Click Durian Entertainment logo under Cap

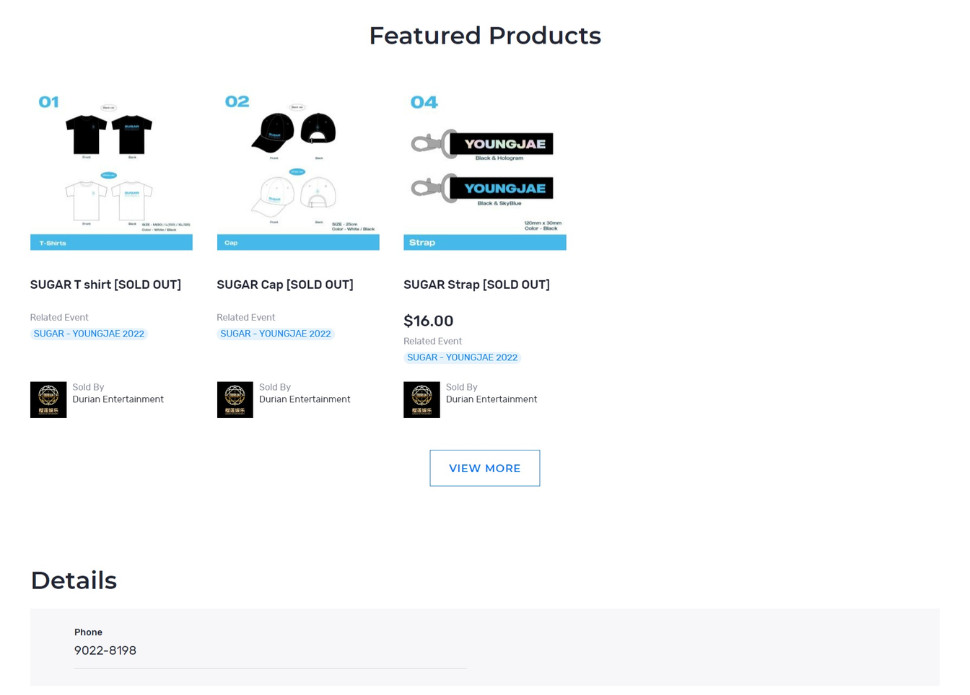point(235,400)
